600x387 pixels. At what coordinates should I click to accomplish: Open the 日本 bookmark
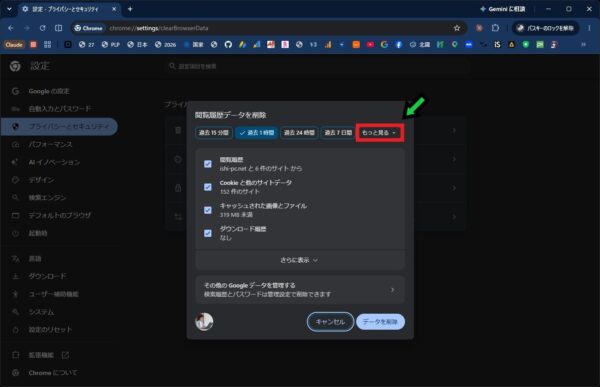pos(137,45)
